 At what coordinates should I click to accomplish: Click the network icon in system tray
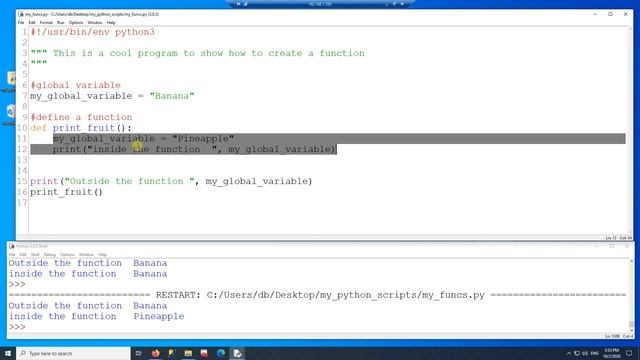point(577,353)
